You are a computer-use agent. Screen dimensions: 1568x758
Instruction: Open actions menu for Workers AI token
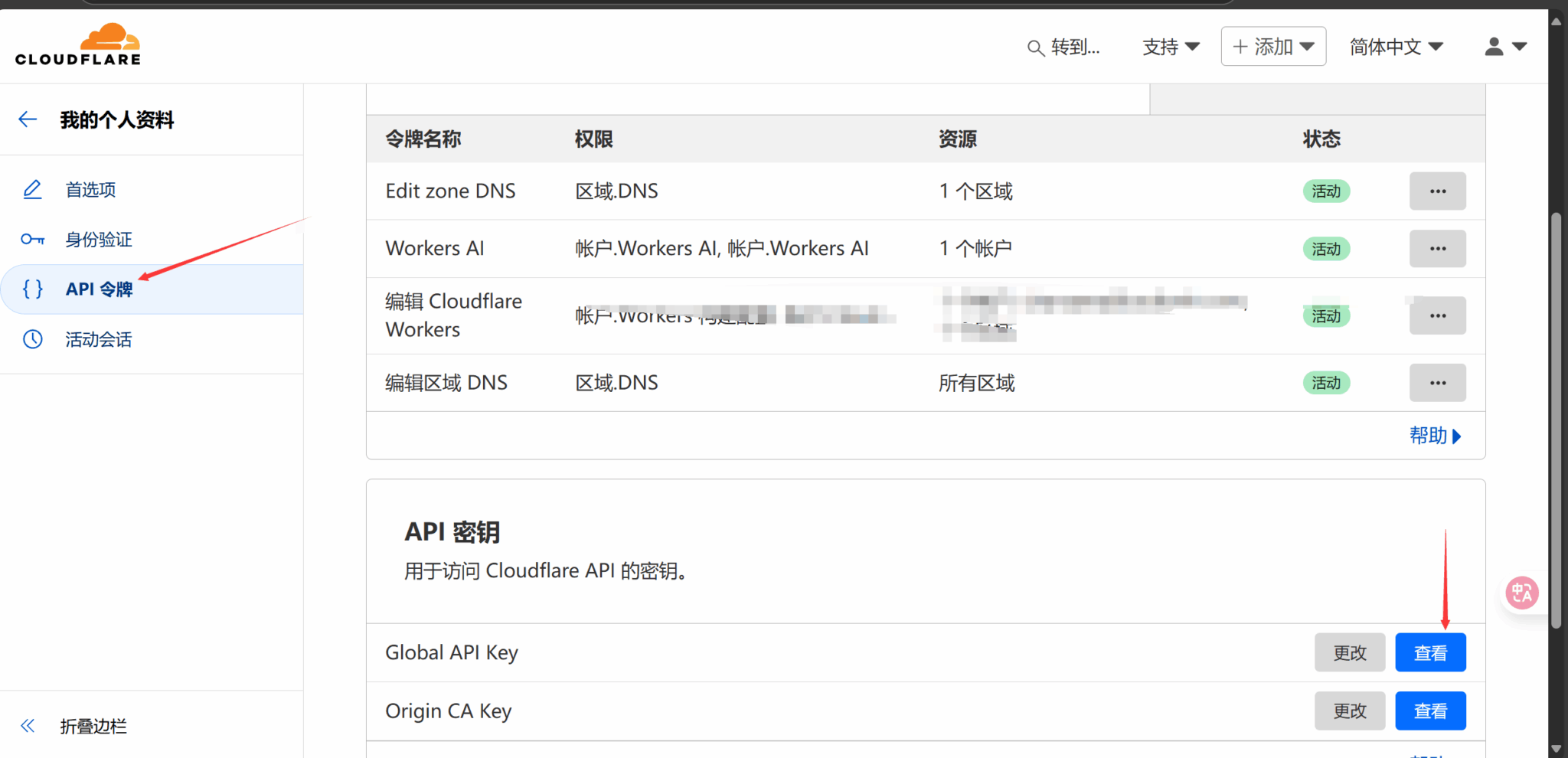tap(1438, 249)
